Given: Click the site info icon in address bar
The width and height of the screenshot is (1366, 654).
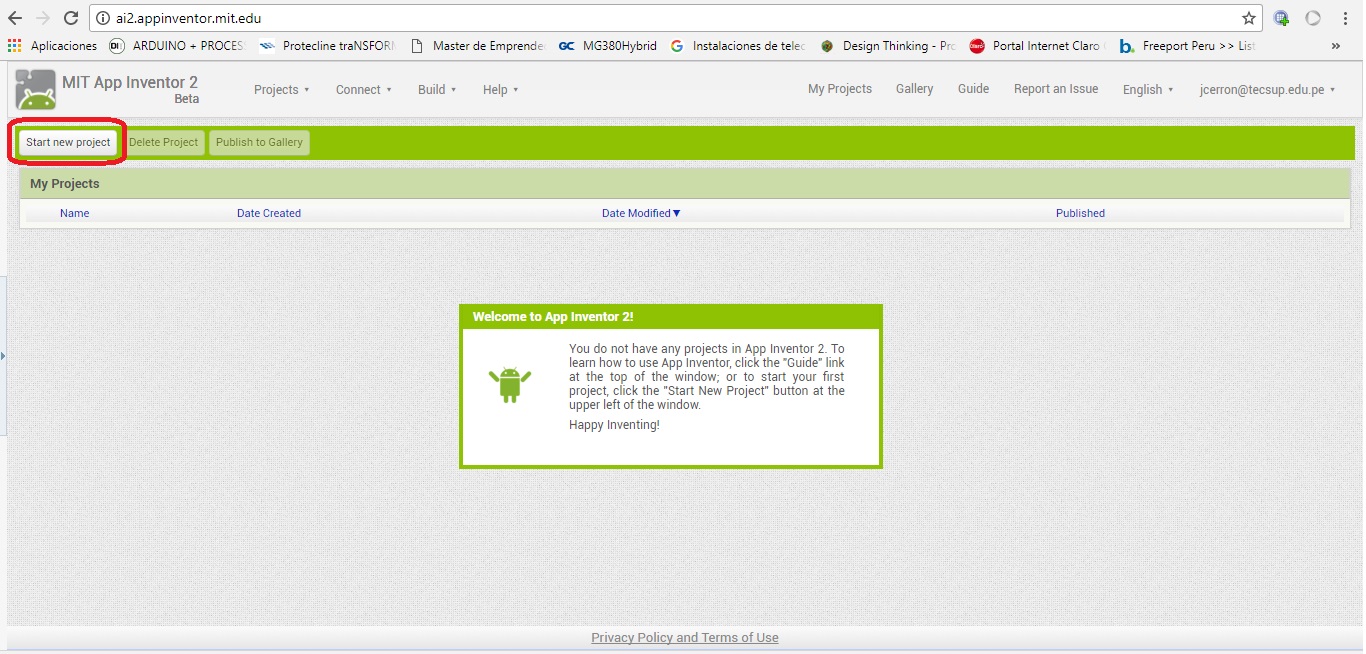Looking at the screenshot, I should tap(102, 18).
